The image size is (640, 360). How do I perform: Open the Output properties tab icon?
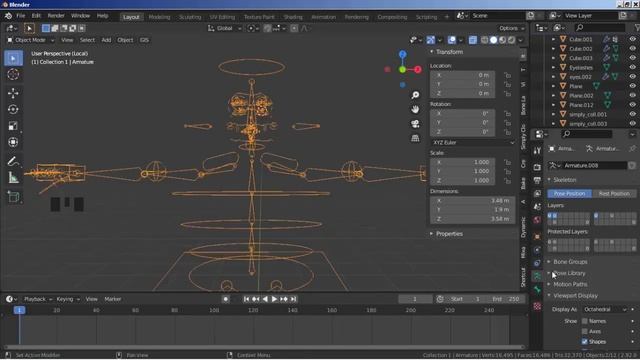pos(537,180)
